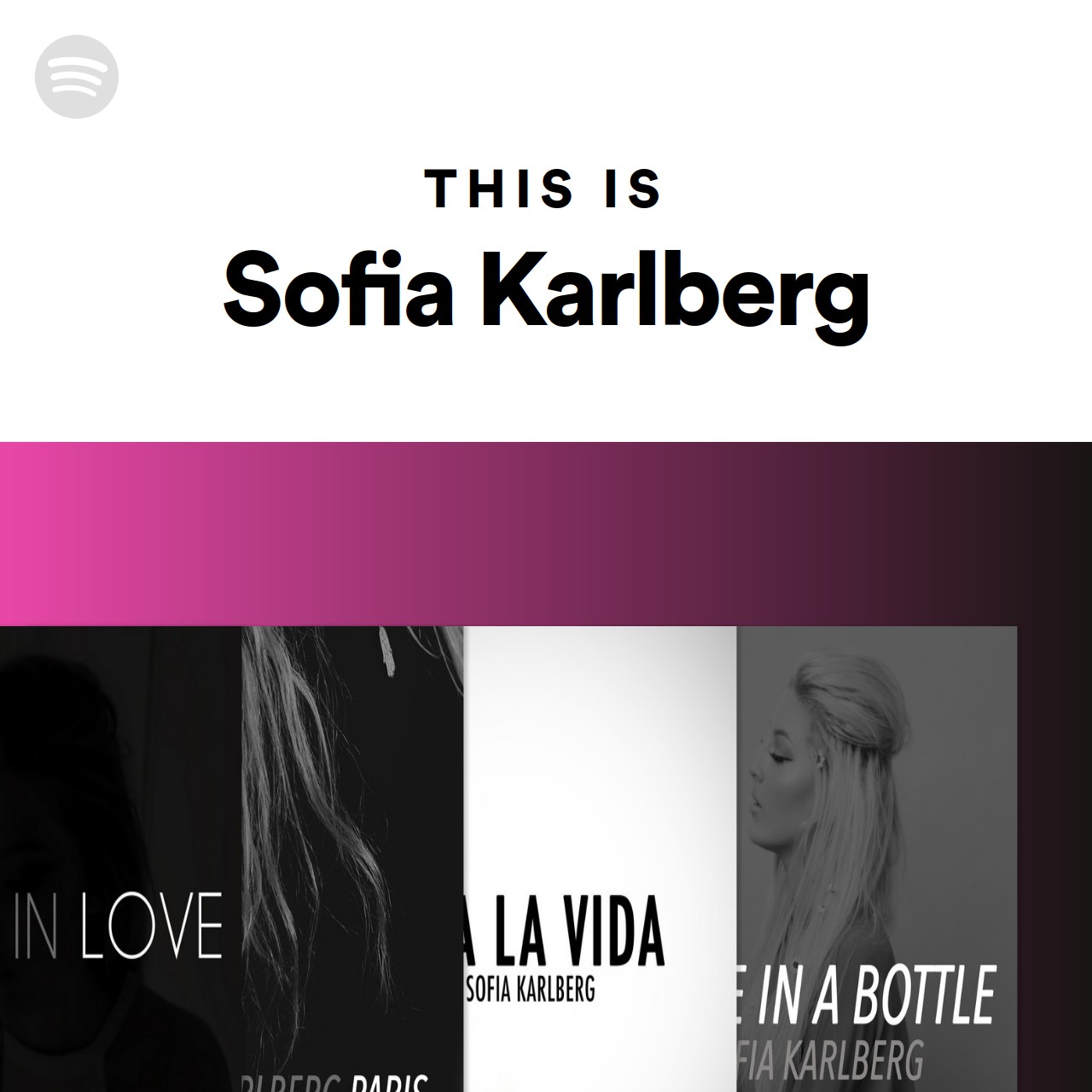Viewport: 1092px width, 1092px height.
Task: Click the "IN LOVE" title text
Action: (x=119, y=924)
